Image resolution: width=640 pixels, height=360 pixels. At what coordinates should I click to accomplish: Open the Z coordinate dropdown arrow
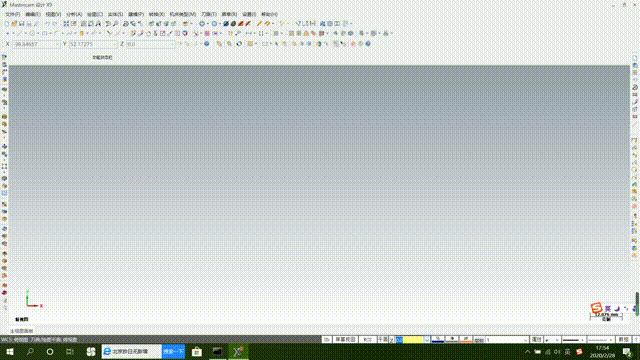point(173,44)
